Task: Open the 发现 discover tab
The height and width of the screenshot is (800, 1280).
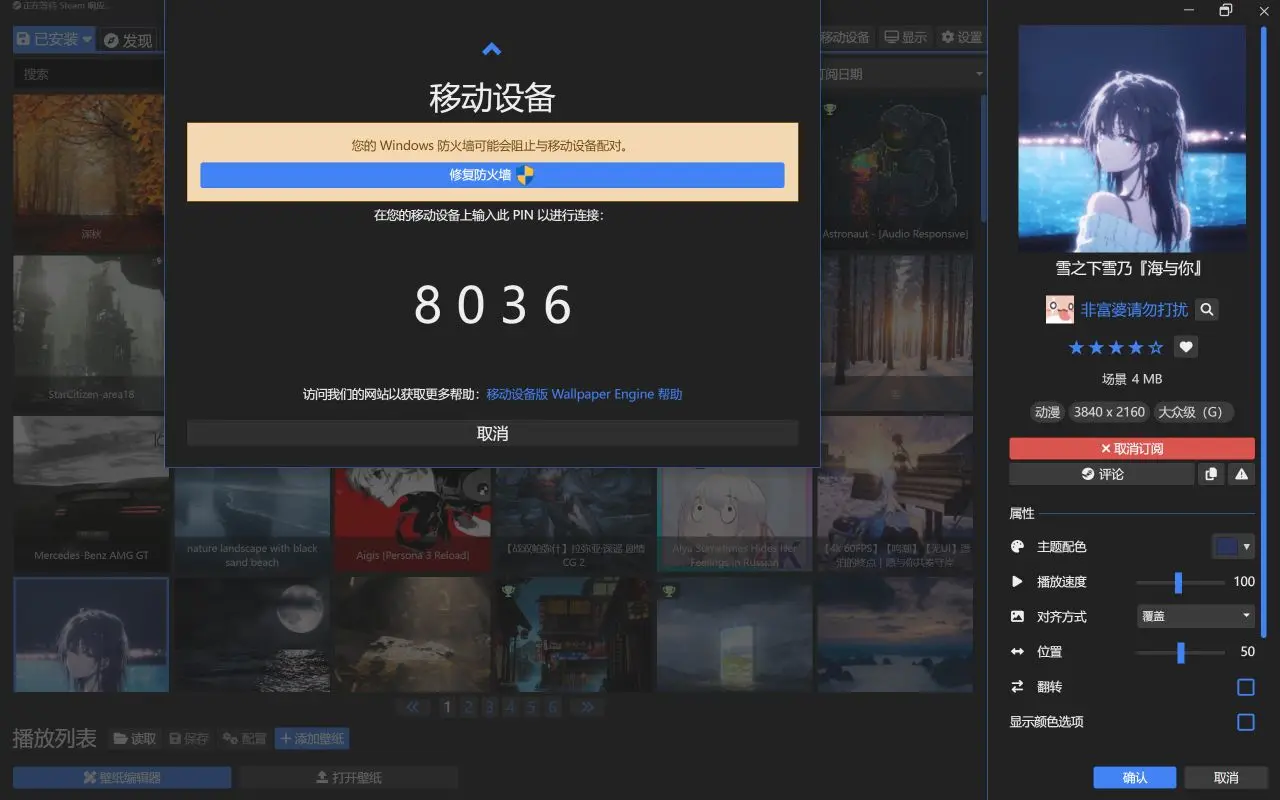Action: coord(128,40)
